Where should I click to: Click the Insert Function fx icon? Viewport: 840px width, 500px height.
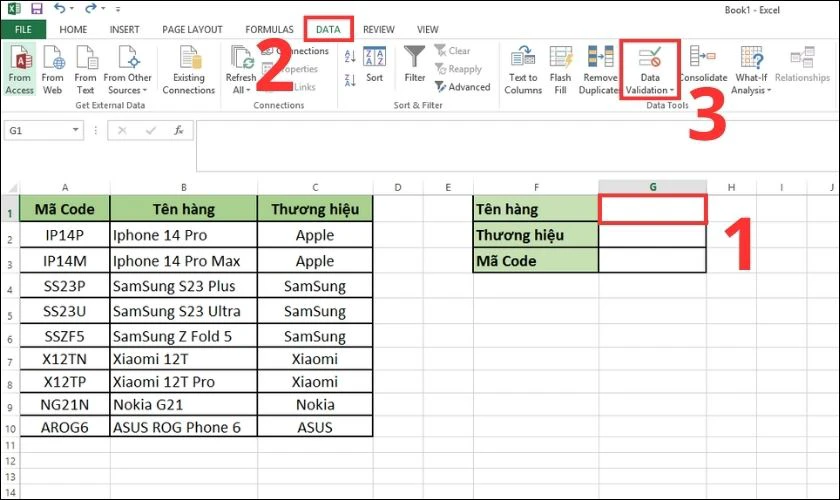pyautogui.click(x=179, y=130)
